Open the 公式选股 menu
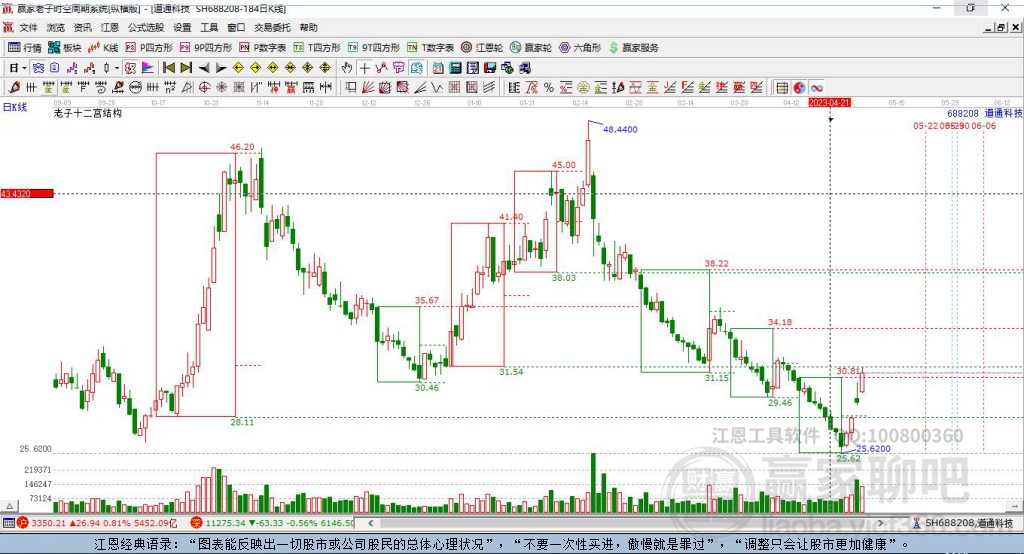The width and height of the screenshot is (1024, 554). [x=146, y=27]
